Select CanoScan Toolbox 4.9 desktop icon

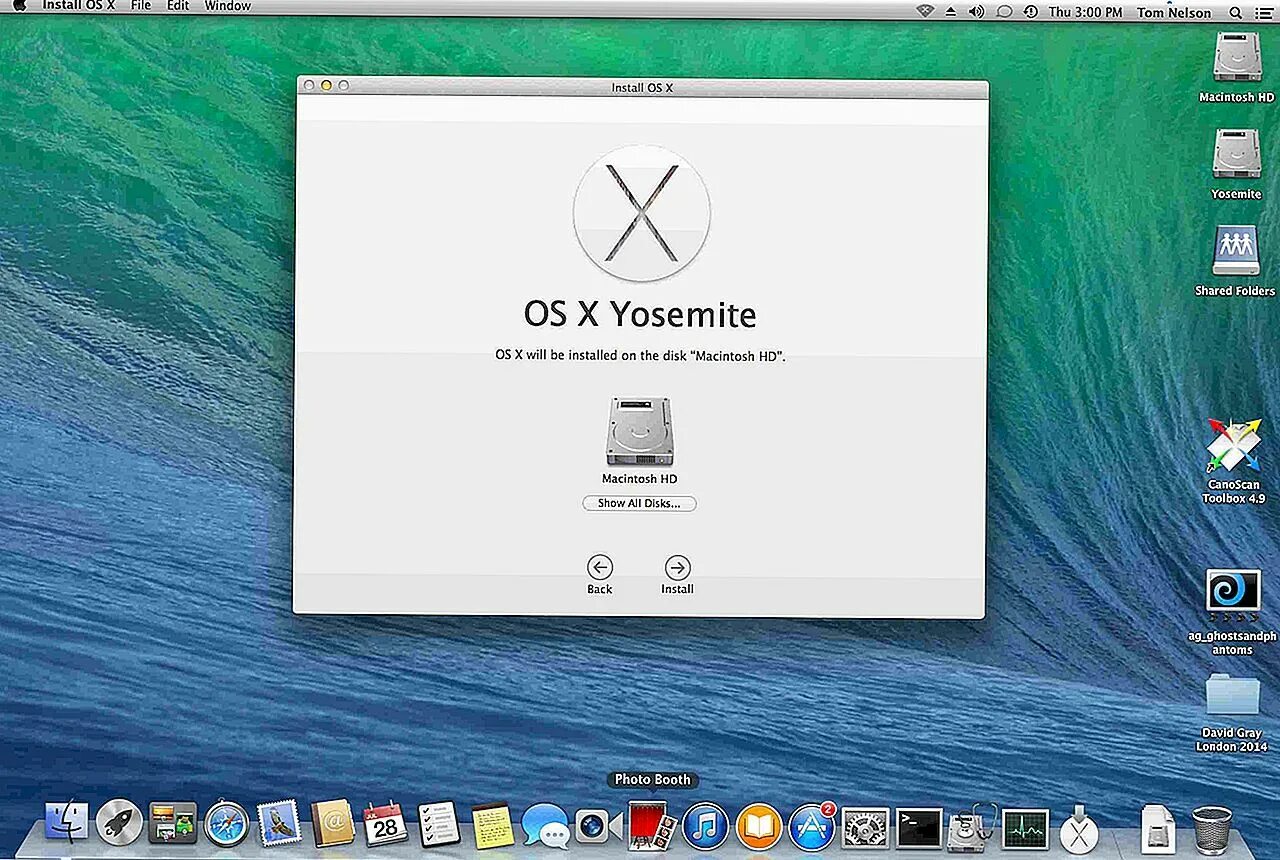pyautogui.click(x=1234, y=445)
